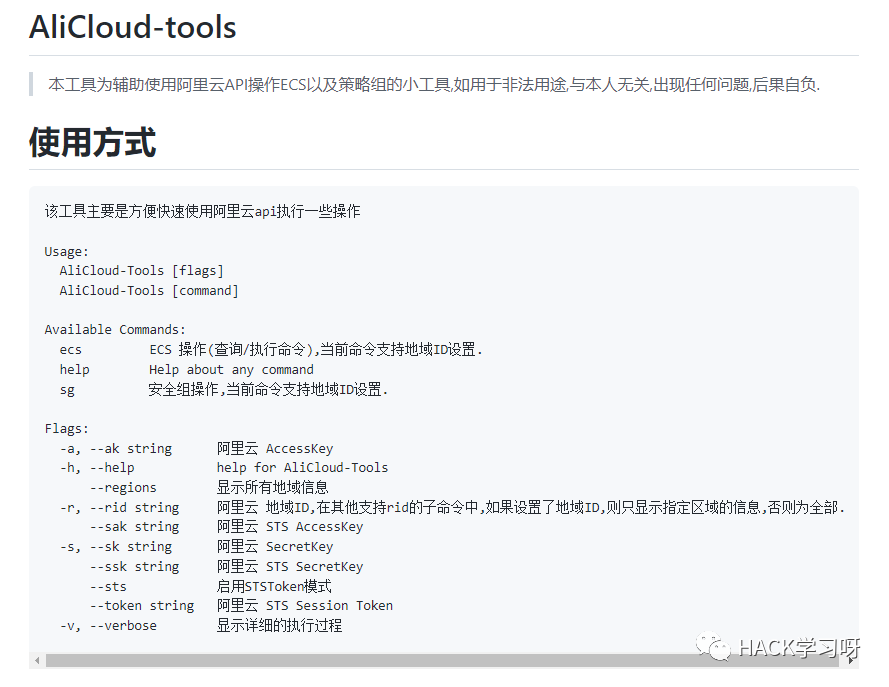
Task: Click the 'sg' command name
Action: [67, 390]
